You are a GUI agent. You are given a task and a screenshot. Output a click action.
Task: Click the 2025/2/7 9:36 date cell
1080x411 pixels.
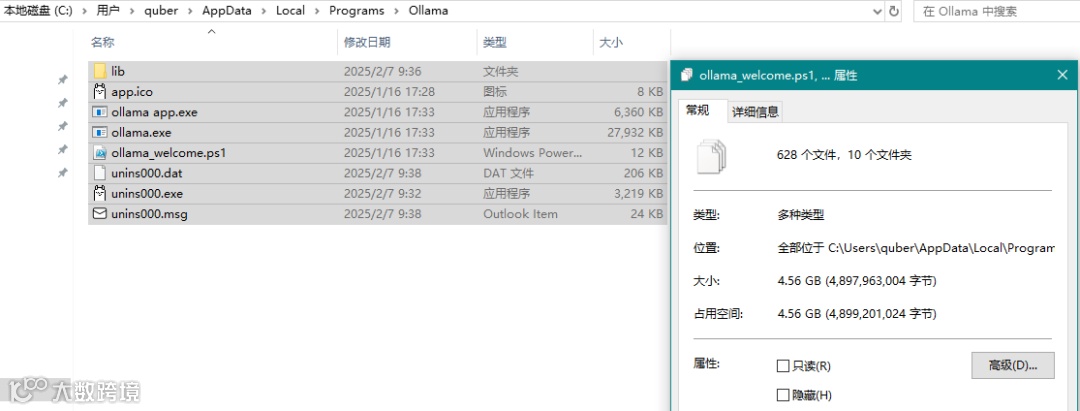coord(382,71)
